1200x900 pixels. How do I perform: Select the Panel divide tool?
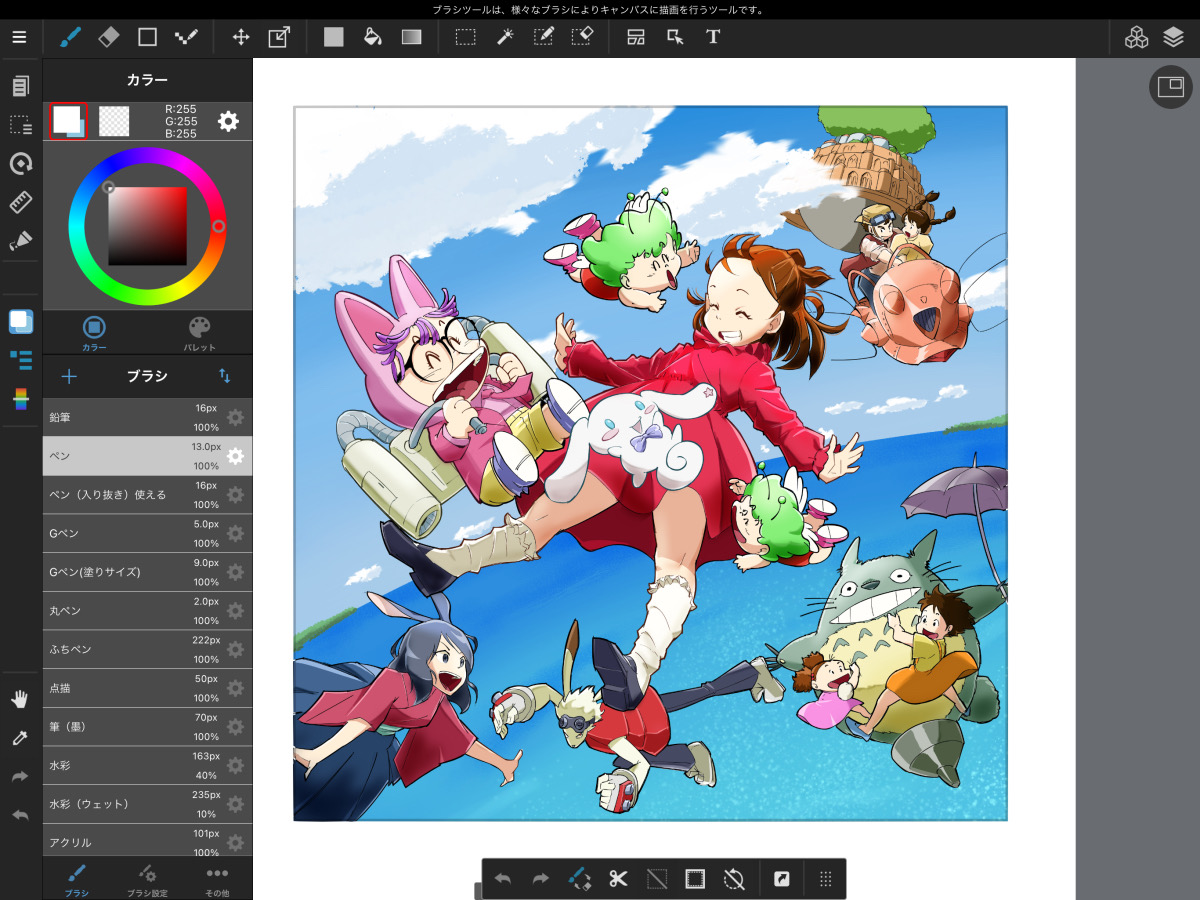click(636, 37)
